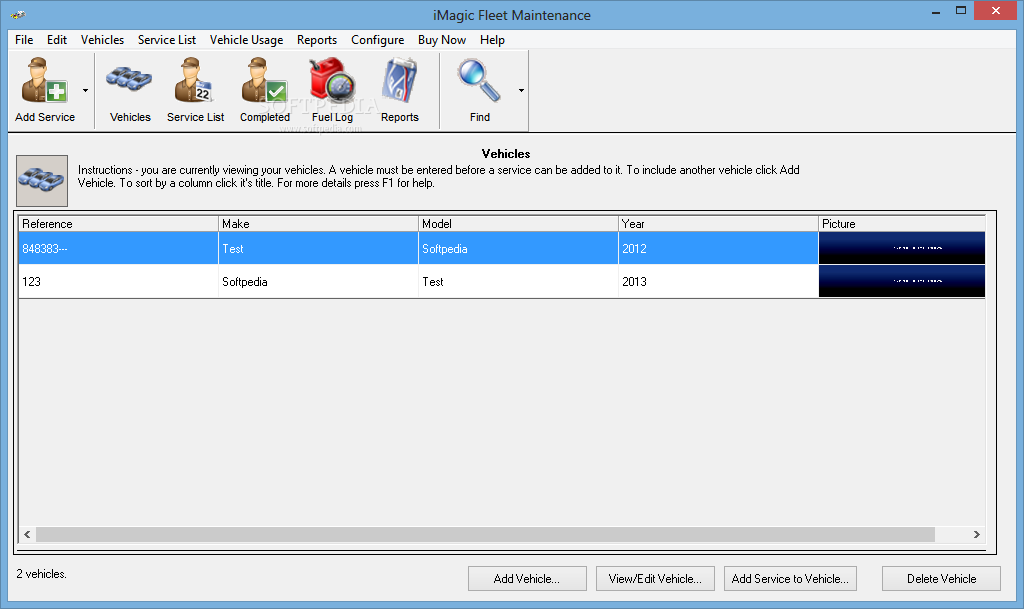The image size is (1024, 609).
Task: Maximize the iMagic Fleet Maintenance window
Action: pos(961,11)
